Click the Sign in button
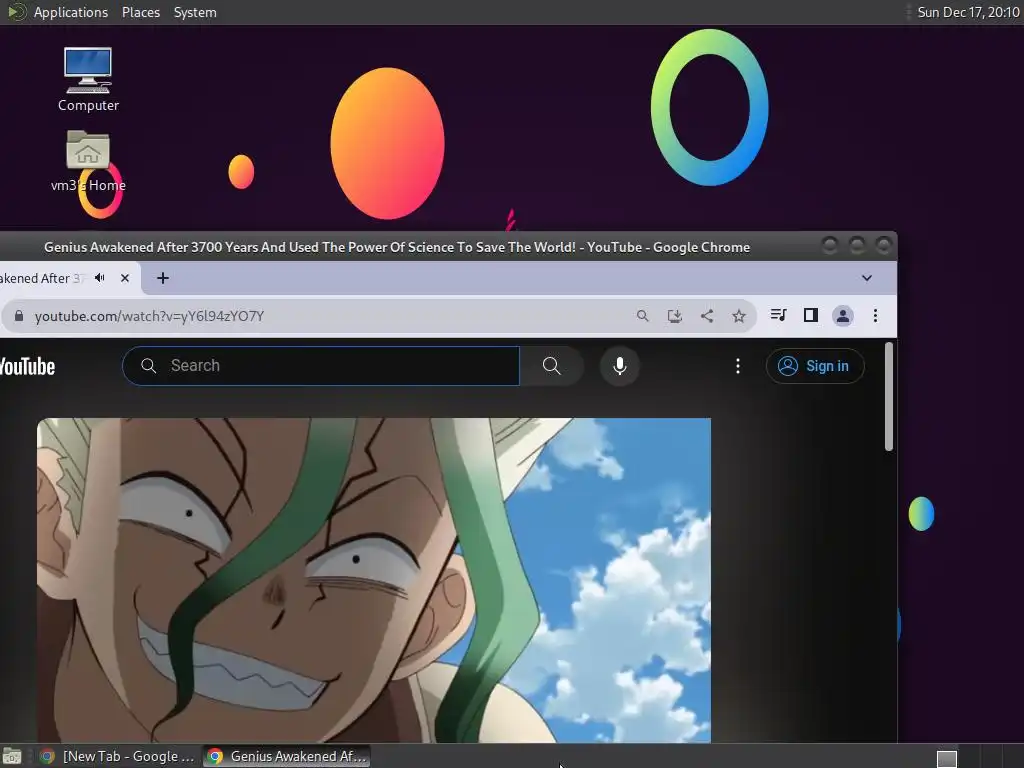Screen dimensions: 1024x768 coord(815,366)
